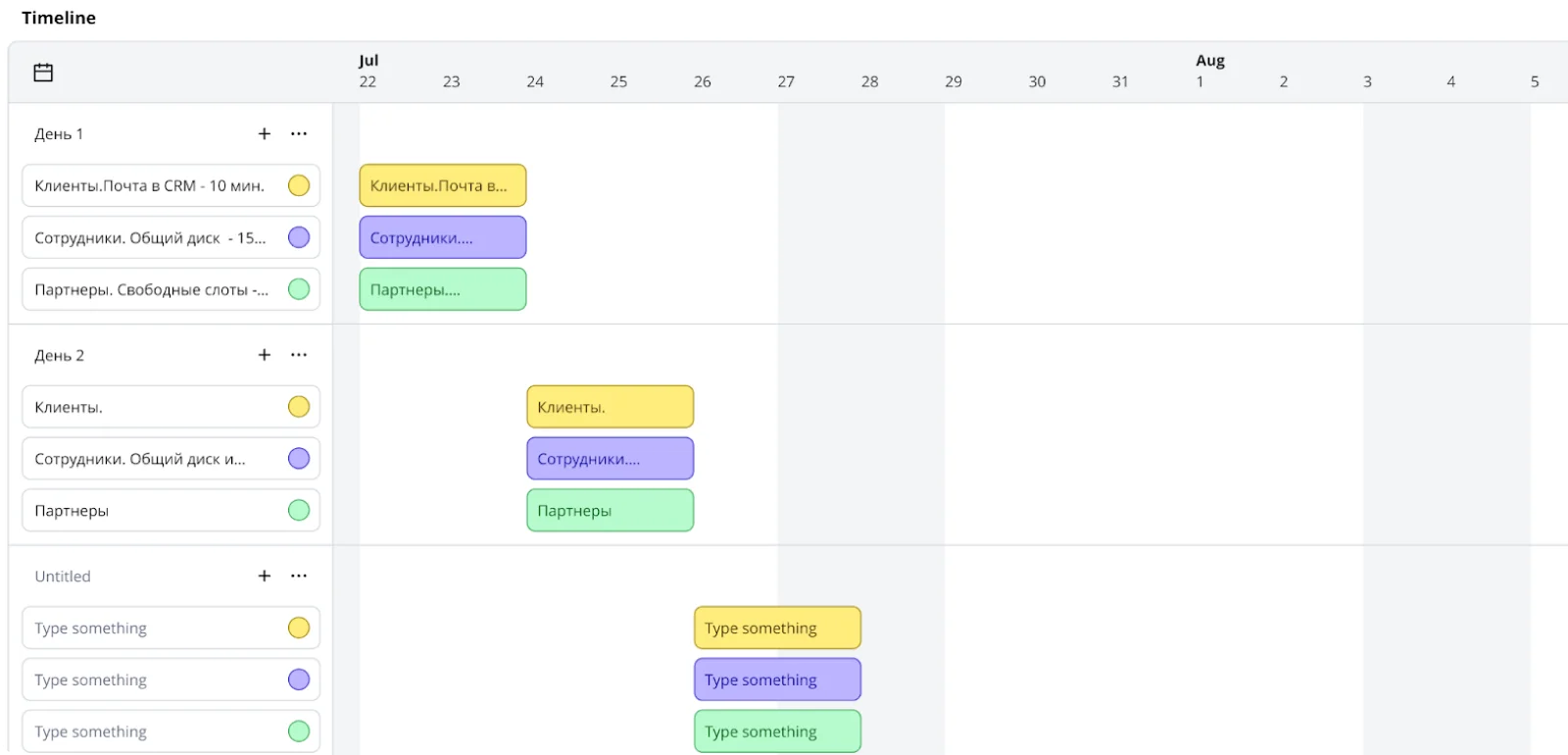Select yellow Клиенты.Почта bar on timeline
The height and width of the screenshot is (755, 1568).
(442, 185)
